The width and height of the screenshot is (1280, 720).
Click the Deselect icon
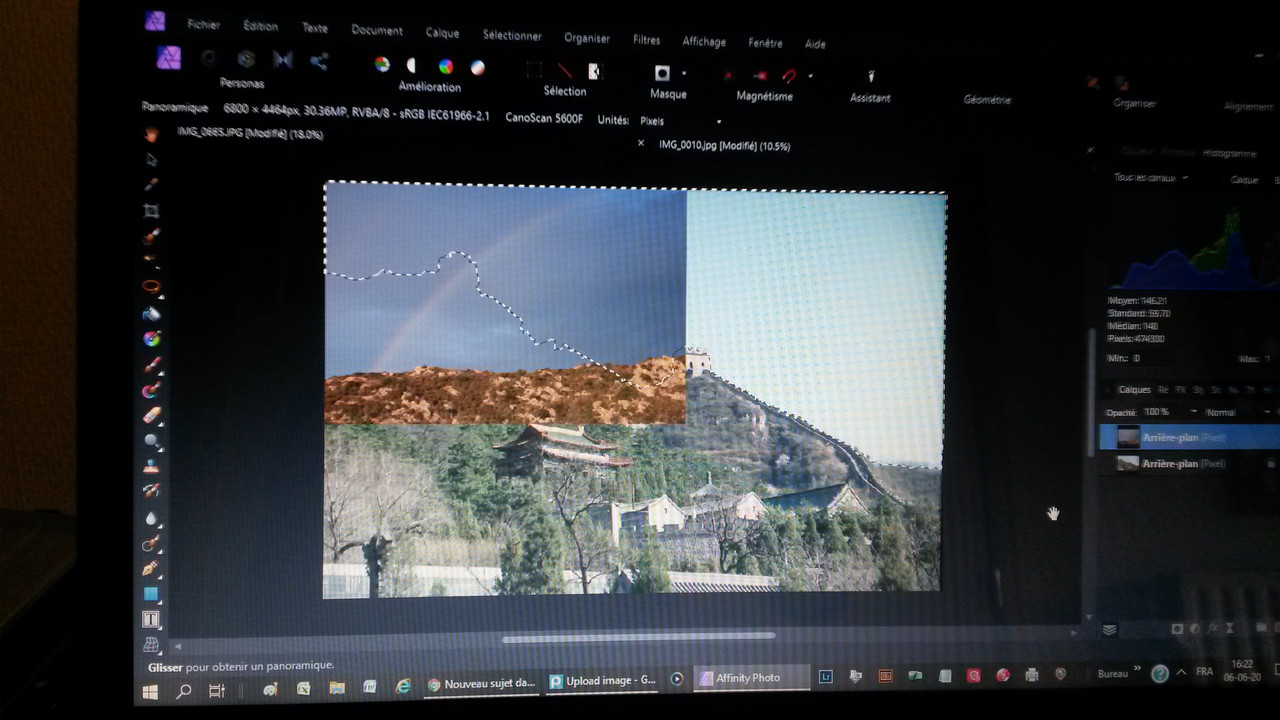coord(565,70)
